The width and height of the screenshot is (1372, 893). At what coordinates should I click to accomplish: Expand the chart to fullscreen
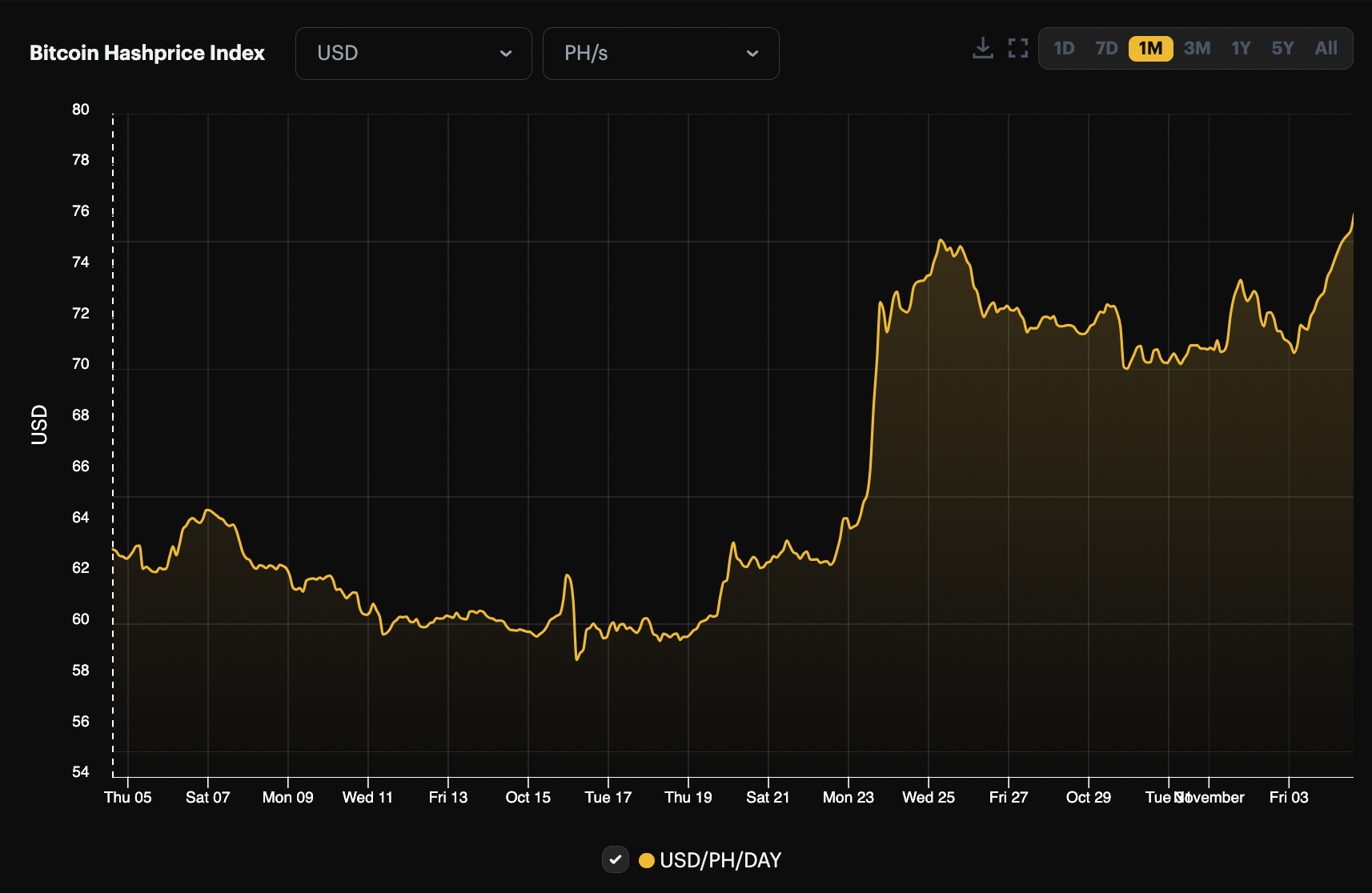point(1018,48)
